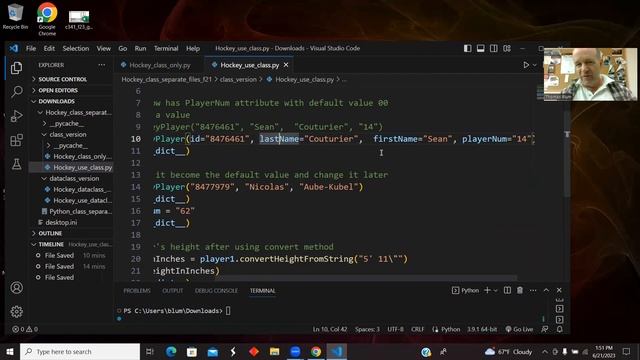640x360 pixels.
Task: Select the Hockey_use_class.py tab
Action: (x=249, y=65)
